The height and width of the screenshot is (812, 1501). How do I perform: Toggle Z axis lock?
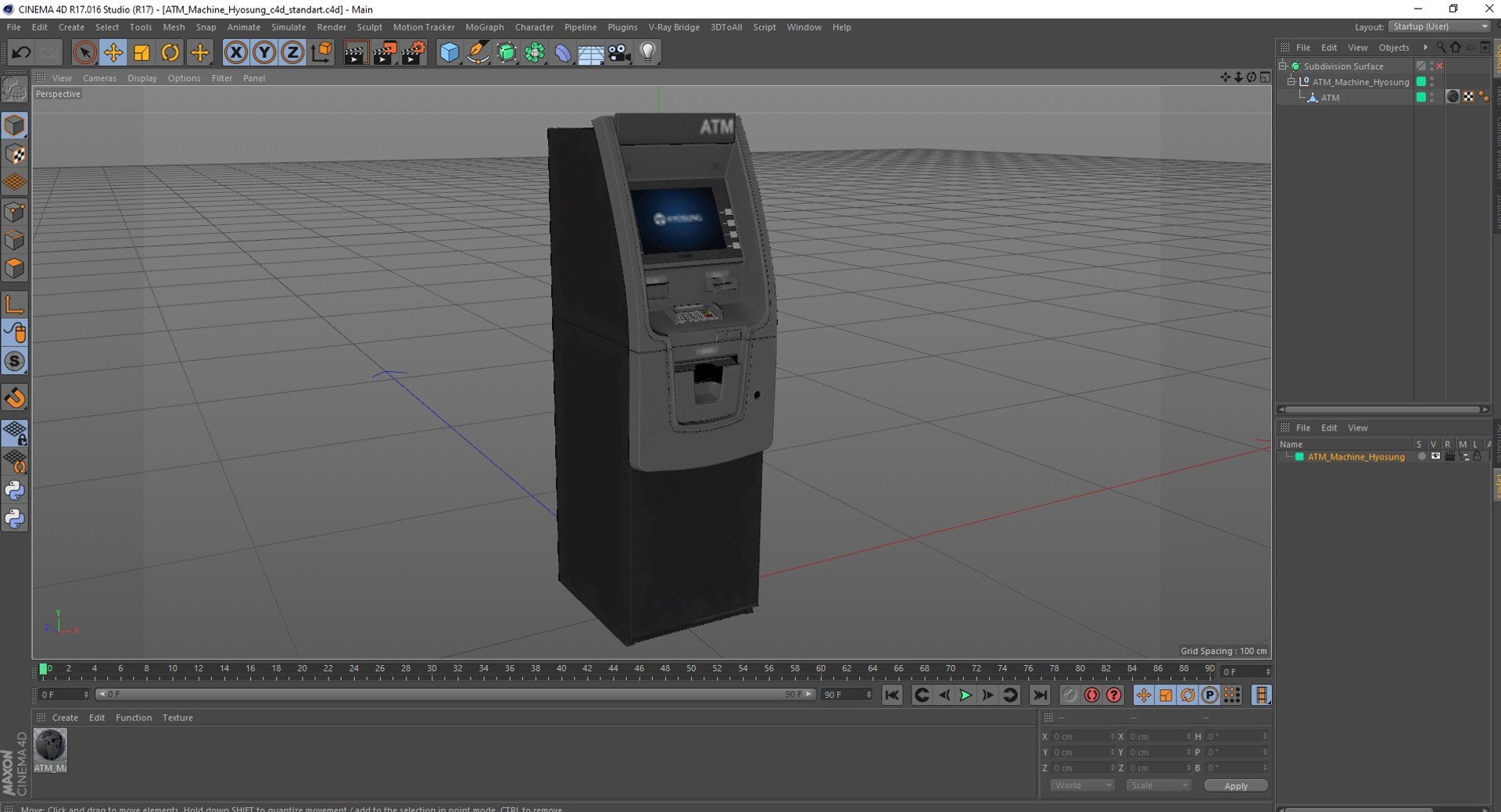[292, 52]
